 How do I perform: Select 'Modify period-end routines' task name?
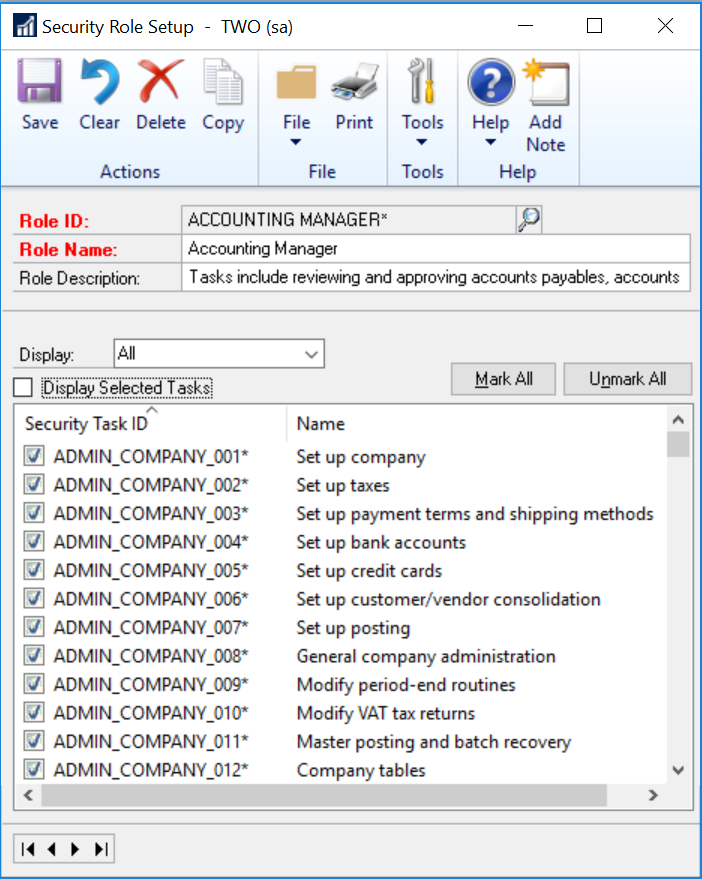[406, 685]
